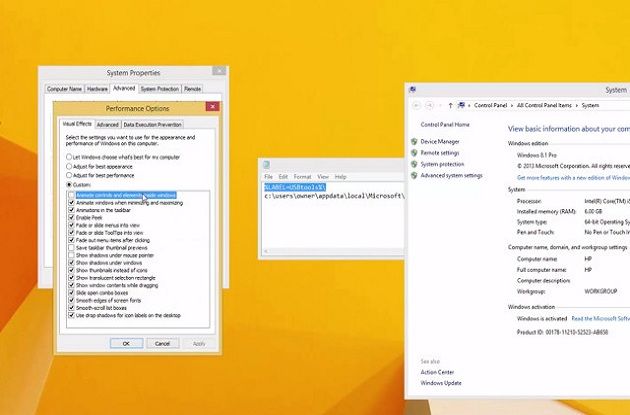630x415 pixels.
Task: Open Advanced tab in Performance Options
Action: [x=108, y=125]
